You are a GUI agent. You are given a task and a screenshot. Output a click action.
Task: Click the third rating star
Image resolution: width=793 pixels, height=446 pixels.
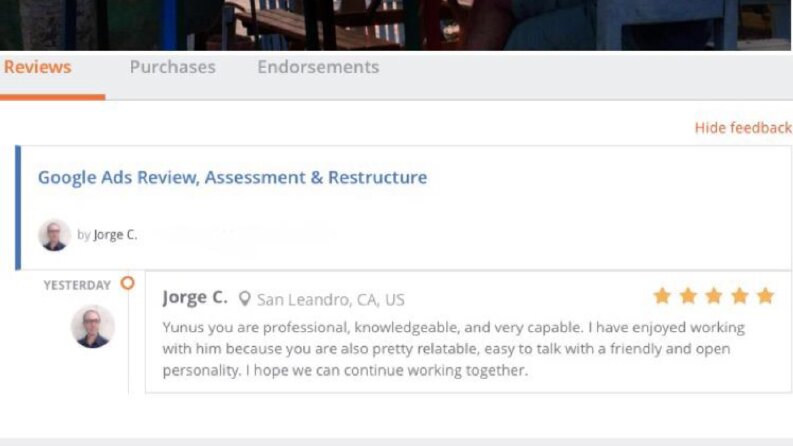(x=714, y=296)
